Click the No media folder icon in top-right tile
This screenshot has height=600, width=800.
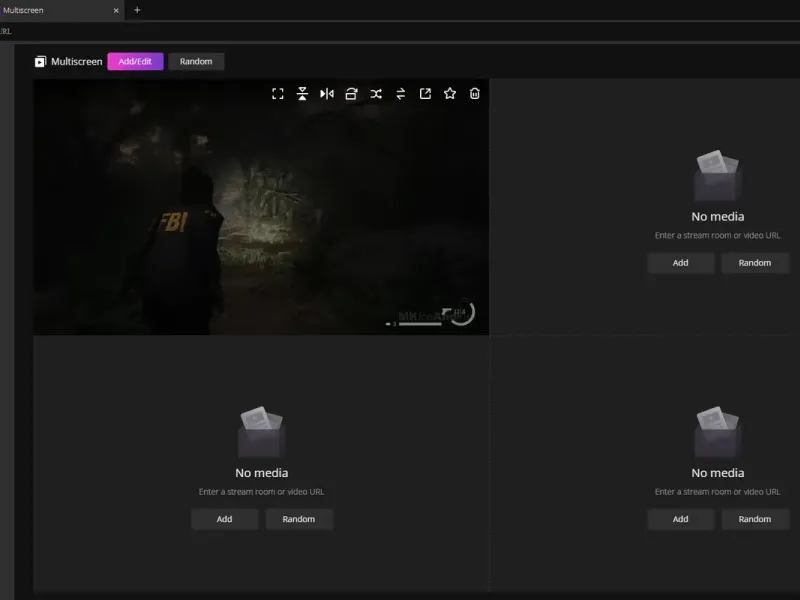pyautogui.click(x=717, y=174)
